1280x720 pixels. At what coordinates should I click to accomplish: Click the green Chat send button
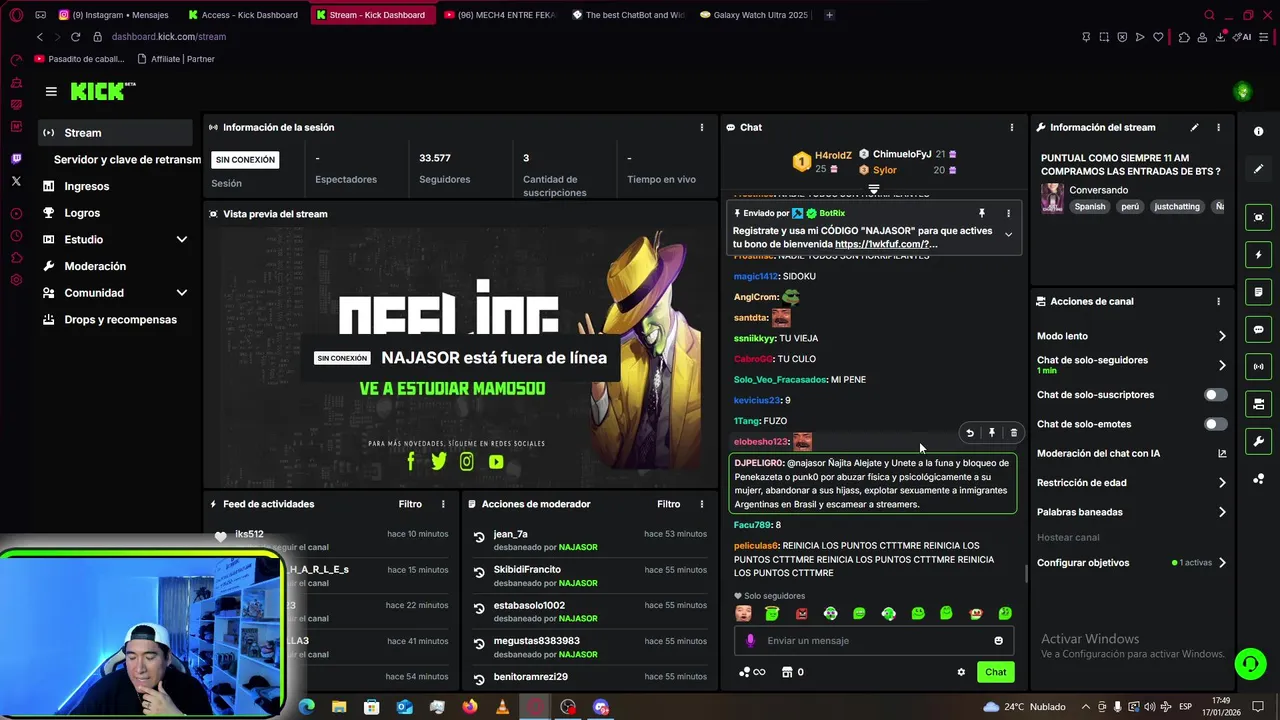995,672
